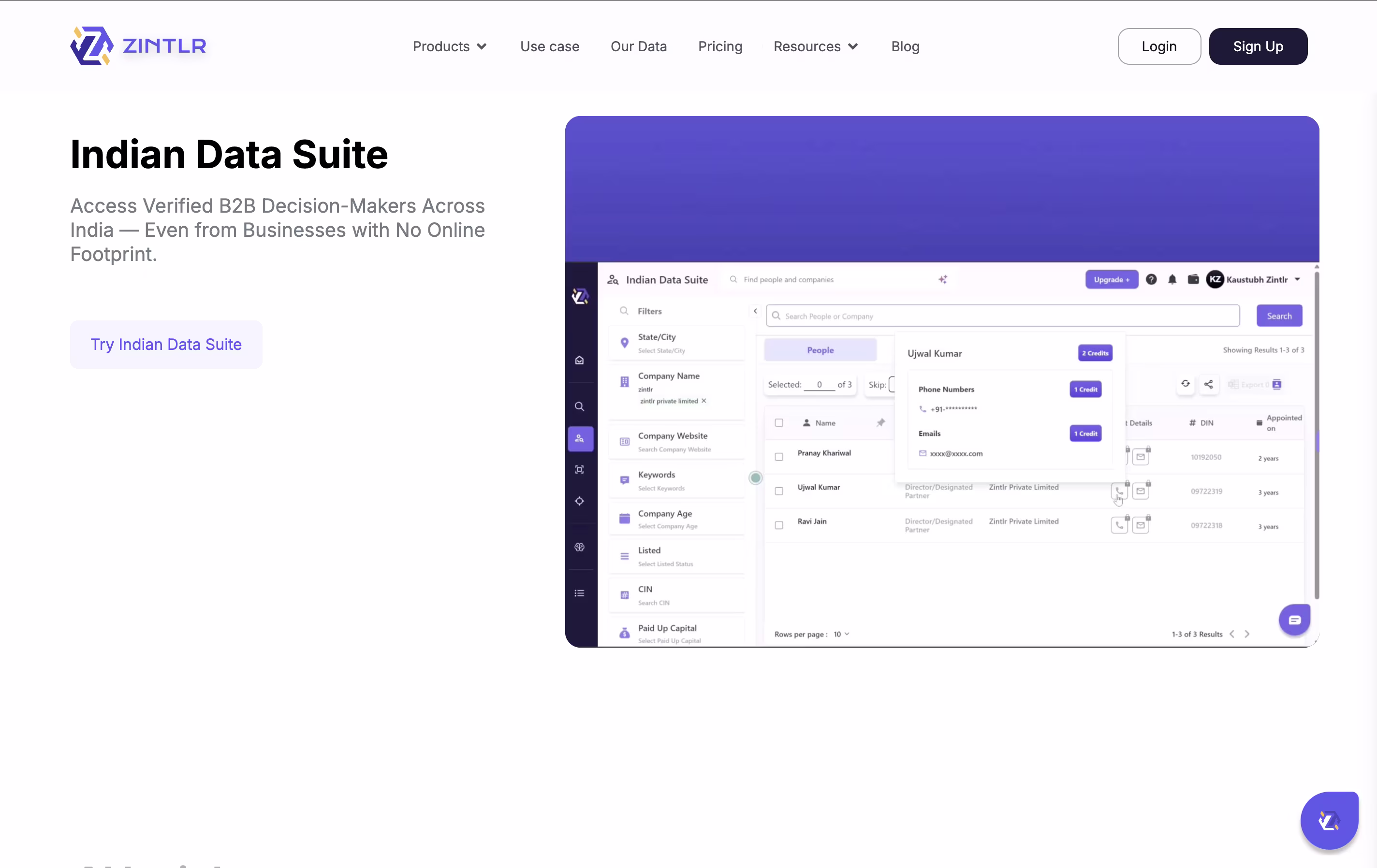This screenshot has width=1377, height=868.
Task: Click the AI sparkle icon in search bar
Action: click(943, 279)
